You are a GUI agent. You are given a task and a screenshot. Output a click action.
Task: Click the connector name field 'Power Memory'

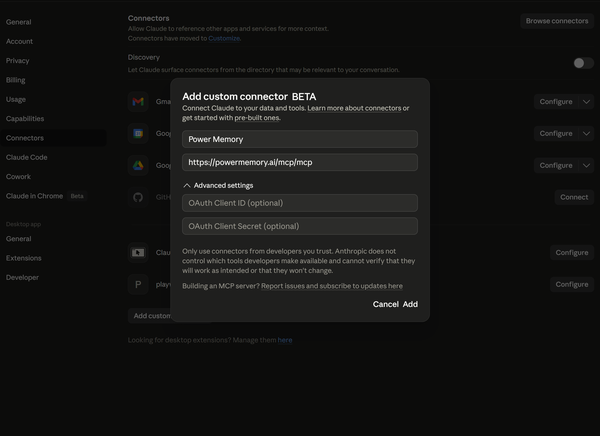[300, 139]
